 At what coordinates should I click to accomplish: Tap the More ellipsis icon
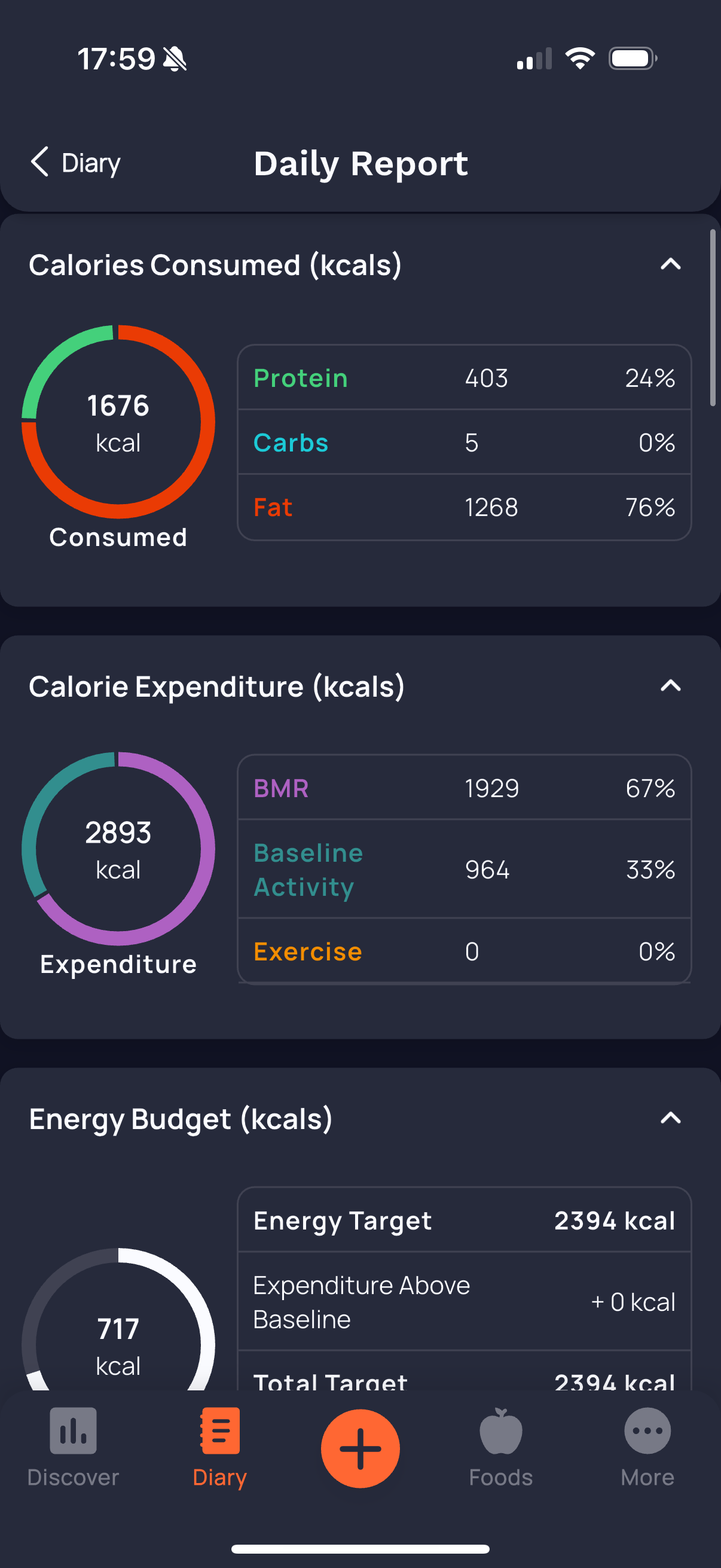click(647, 1430)
